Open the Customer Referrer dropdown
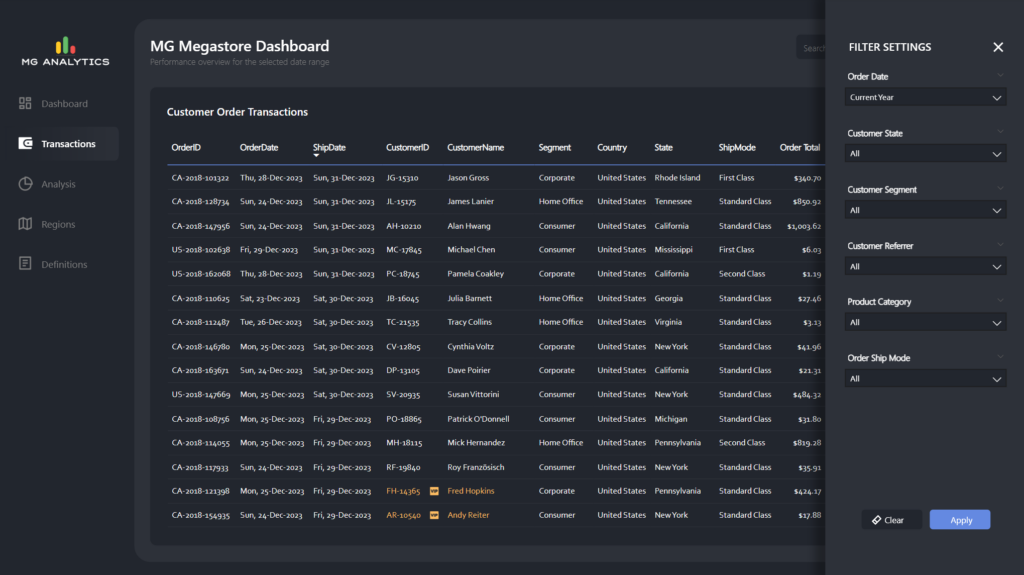Viewport: 1024px width, 575px height. click(925, 267)
